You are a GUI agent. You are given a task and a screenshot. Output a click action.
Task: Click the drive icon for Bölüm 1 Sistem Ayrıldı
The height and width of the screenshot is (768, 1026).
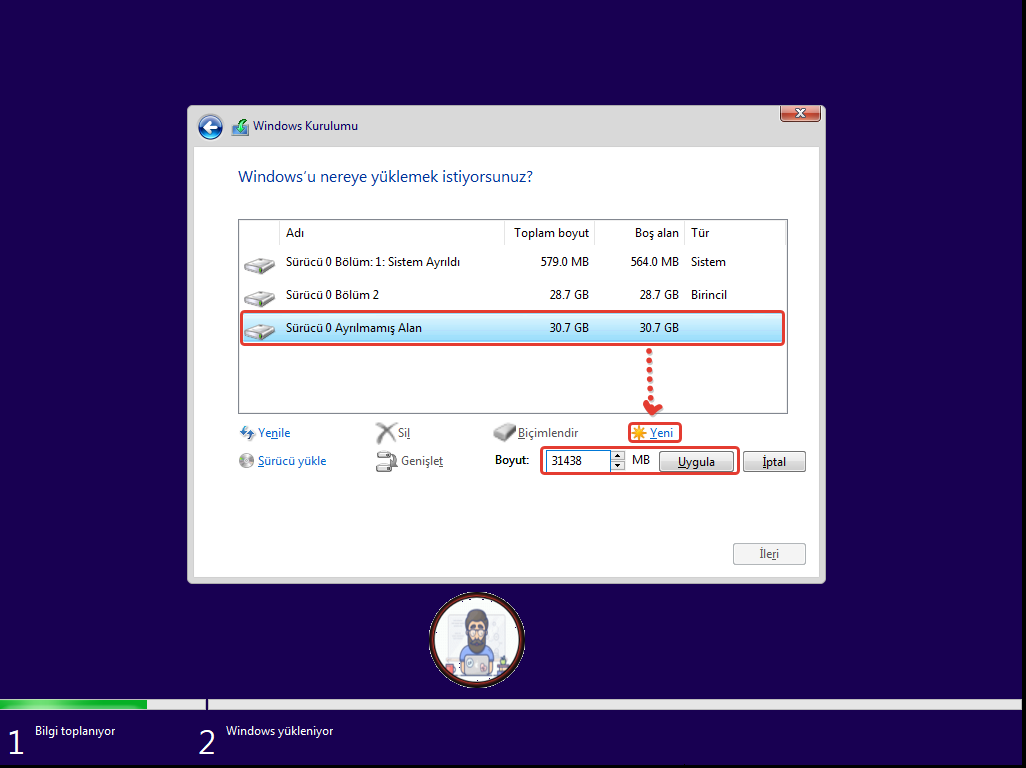tap(259, 265)
